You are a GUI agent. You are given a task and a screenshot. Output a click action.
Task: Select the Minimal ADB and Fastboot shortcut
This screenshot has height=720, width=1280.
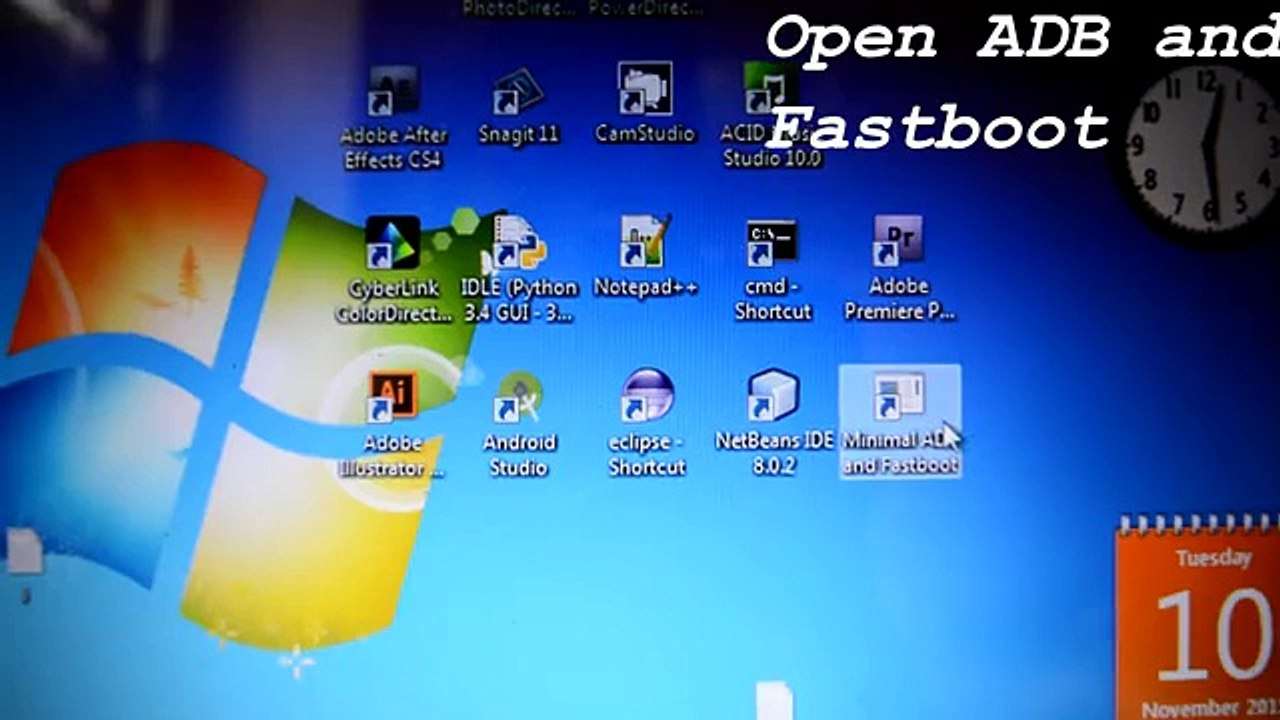coord(900,421)
